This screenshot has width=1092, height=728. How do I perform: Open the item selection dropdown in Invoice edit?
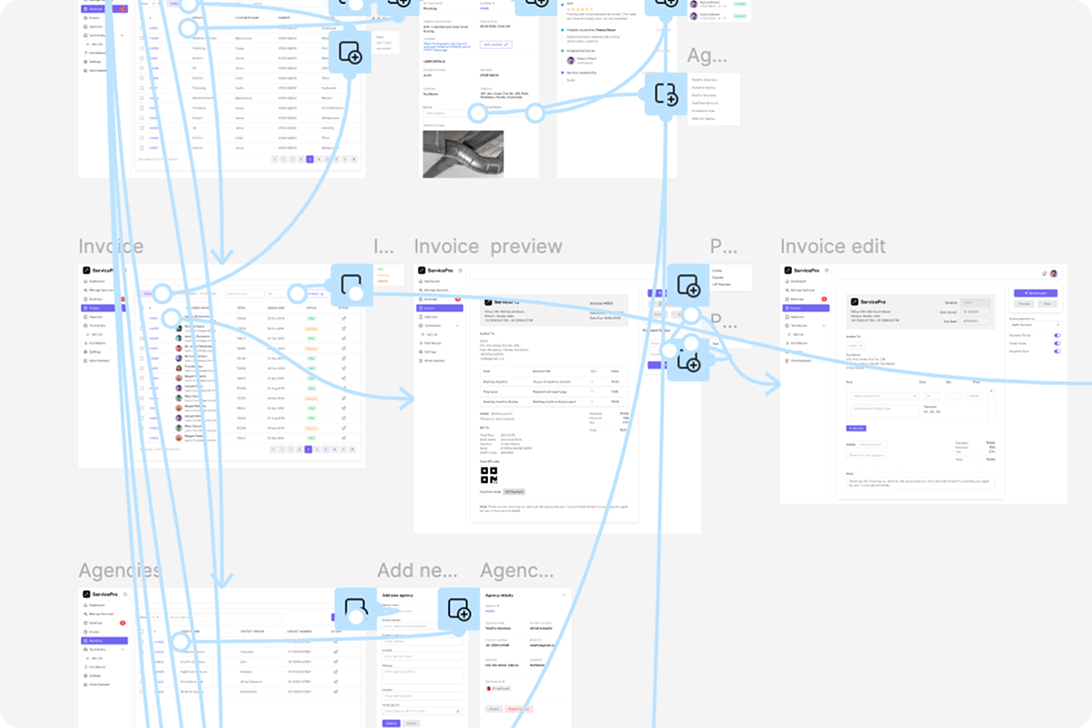tap(883, 396)
